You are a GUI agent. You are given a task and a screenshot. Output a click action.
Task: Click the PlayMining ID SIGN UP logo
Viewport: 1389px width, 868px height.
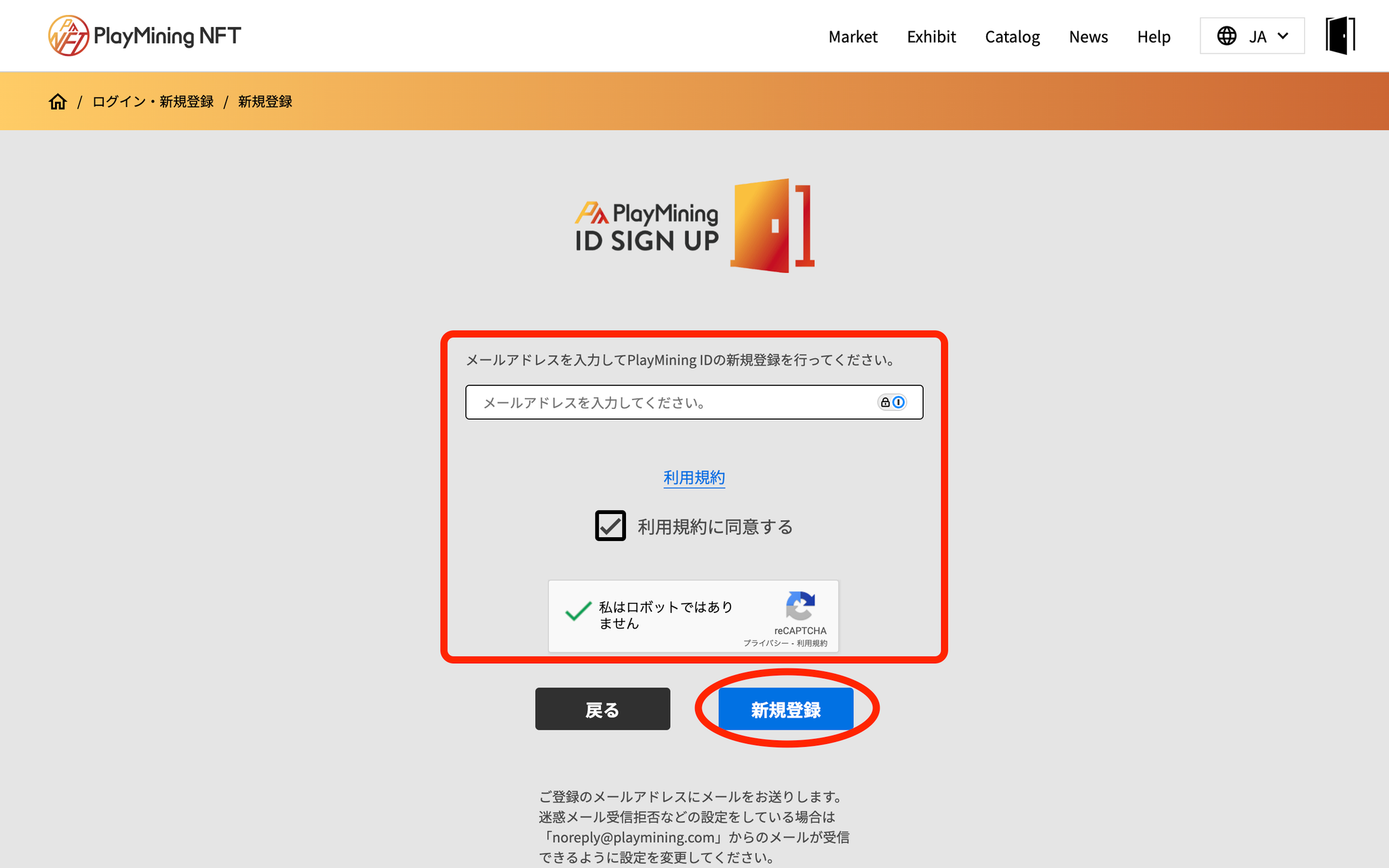pos(694,226)
